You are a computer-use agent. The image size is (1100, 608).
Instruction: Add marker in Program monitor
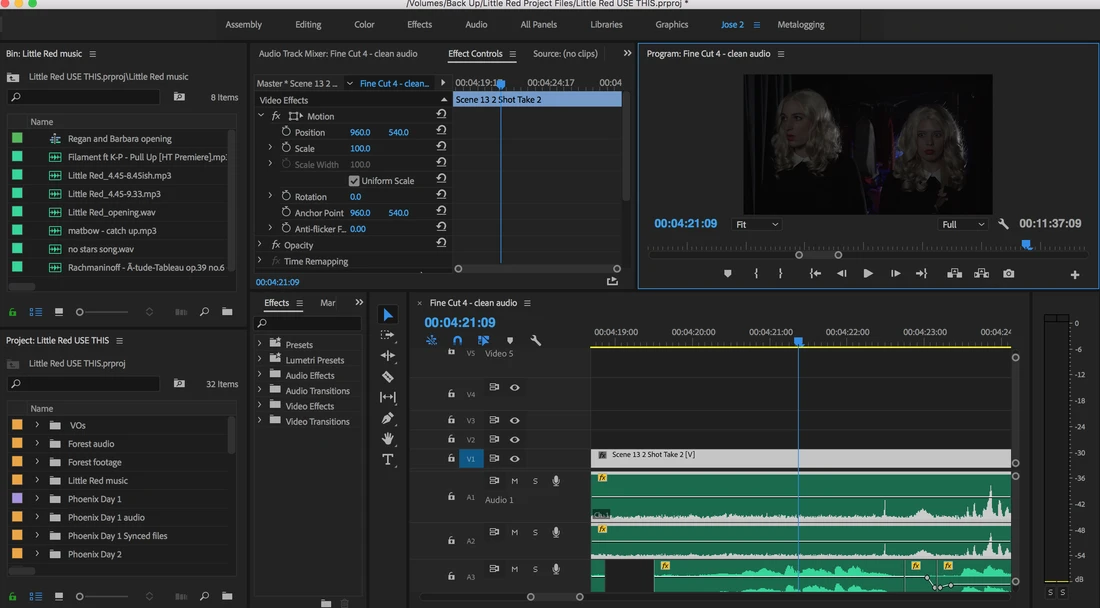pos(727,273)
